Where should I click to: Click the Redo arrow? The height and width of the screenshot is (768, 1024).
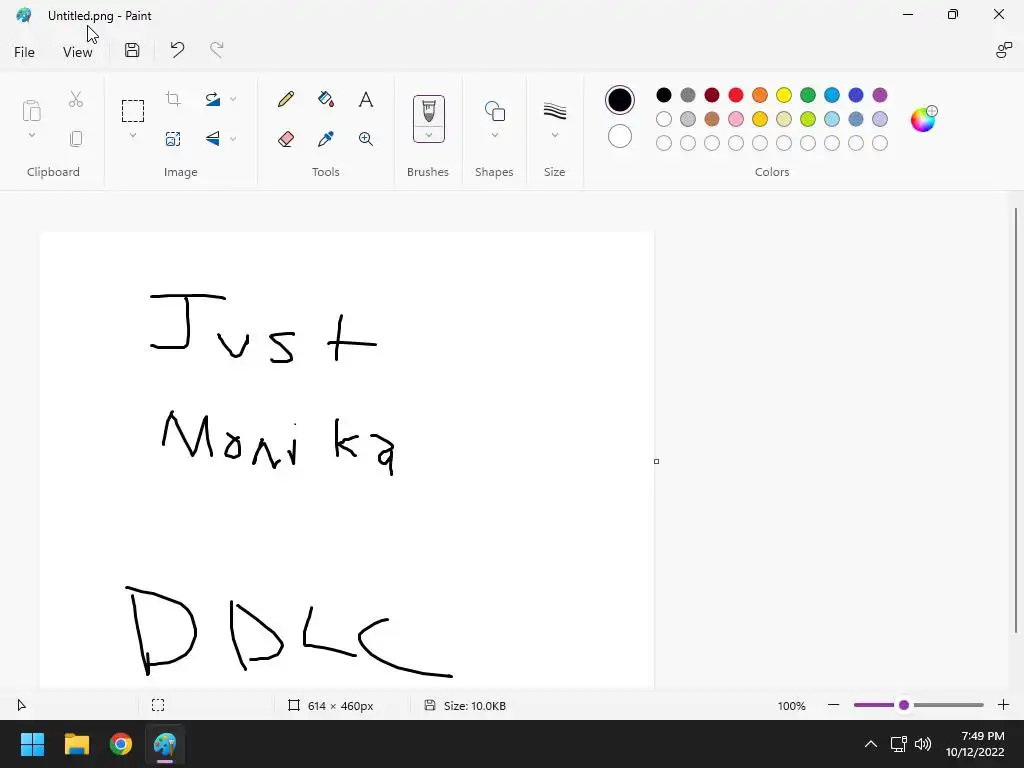[217, 50]
